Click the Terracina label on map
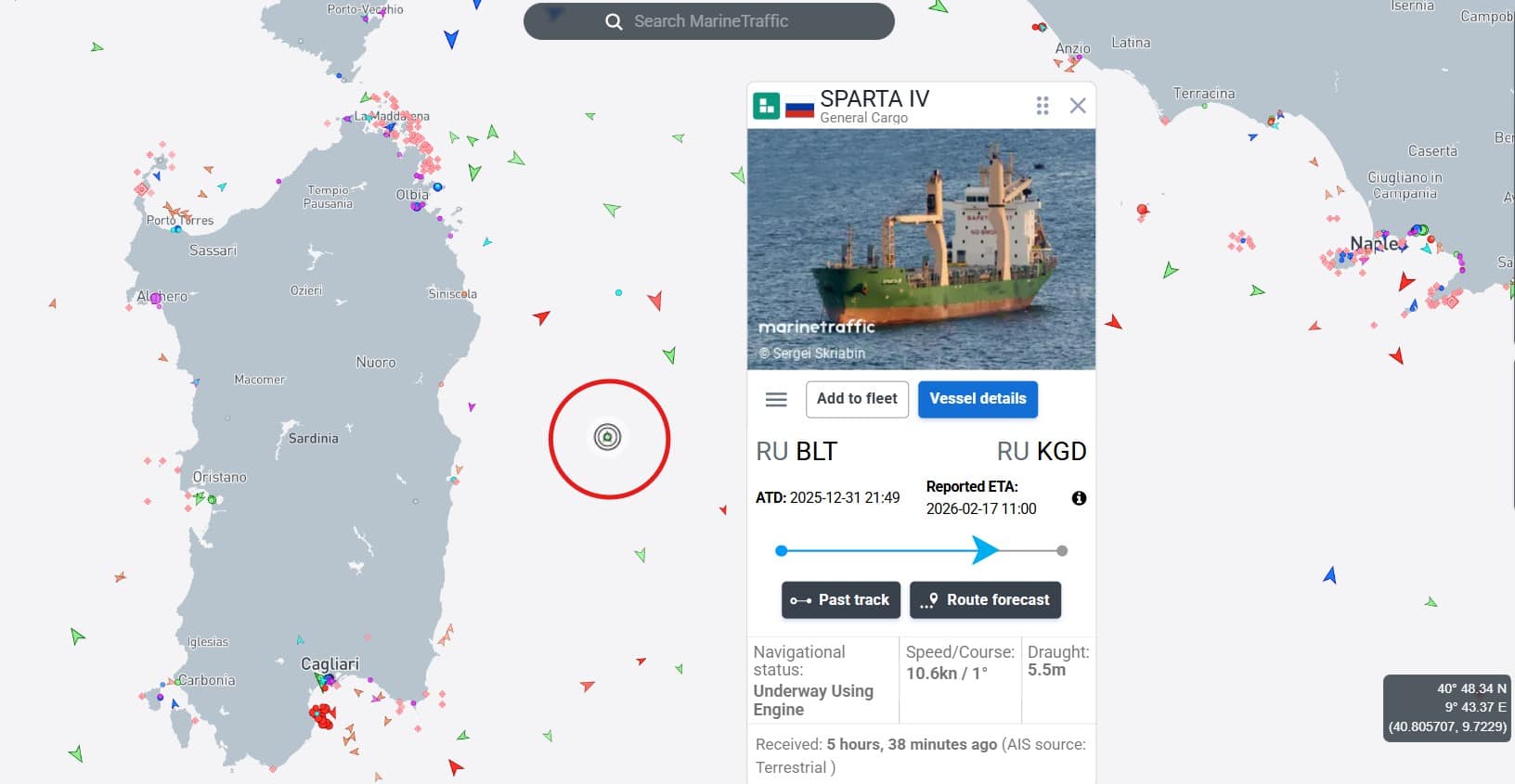 pos(1204,94)
